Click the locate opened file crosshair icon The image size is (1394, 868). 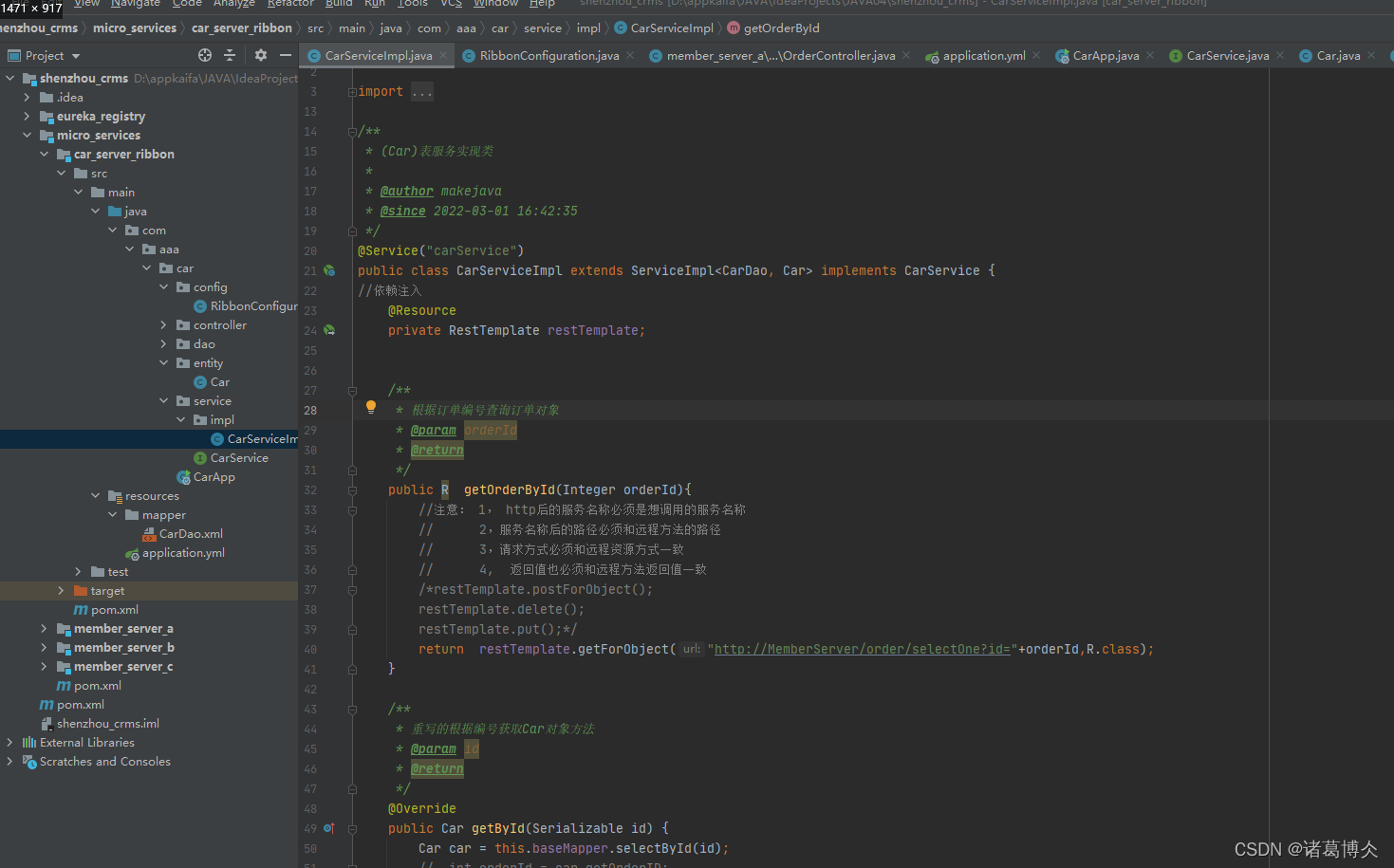(x=204, y=56)
